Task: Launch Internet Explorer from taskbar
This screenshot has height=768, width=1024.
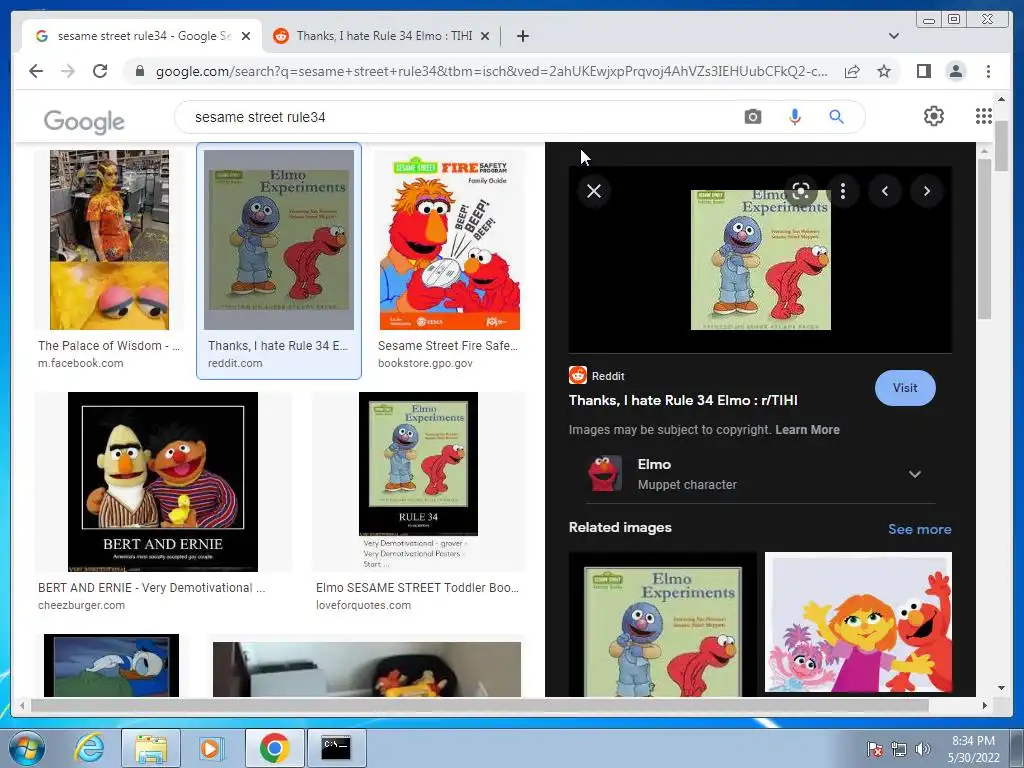Action: pos(88,748)
